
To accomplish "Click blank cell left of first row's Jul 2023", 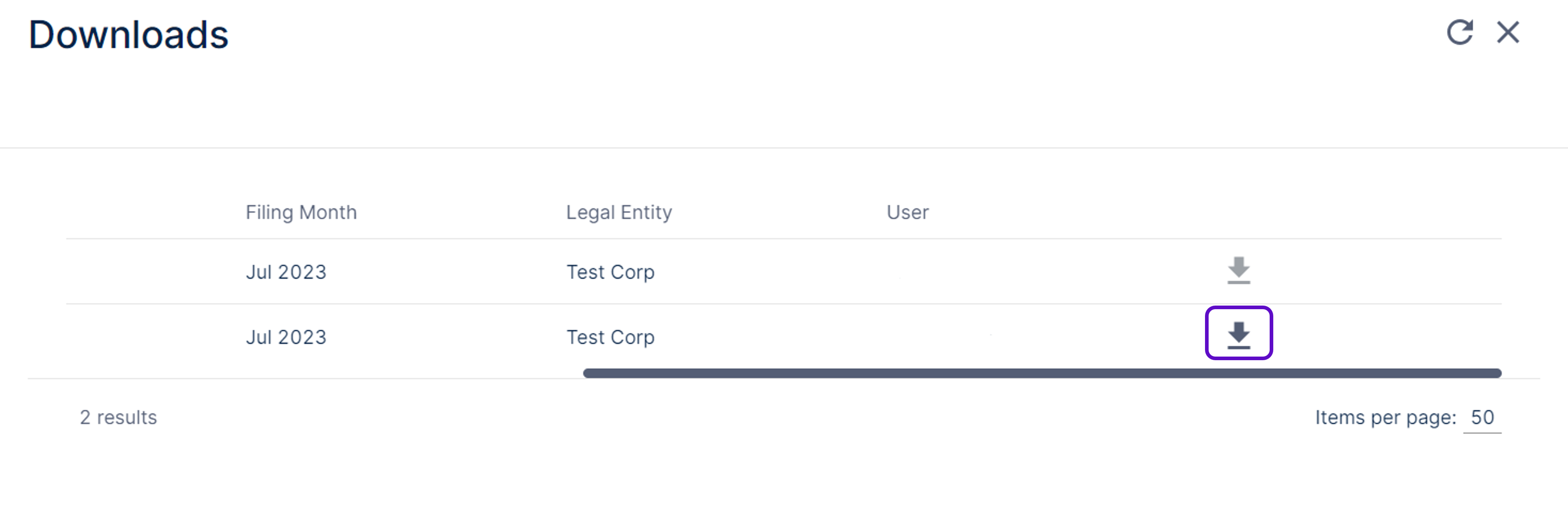I will [x=152, y=272].
